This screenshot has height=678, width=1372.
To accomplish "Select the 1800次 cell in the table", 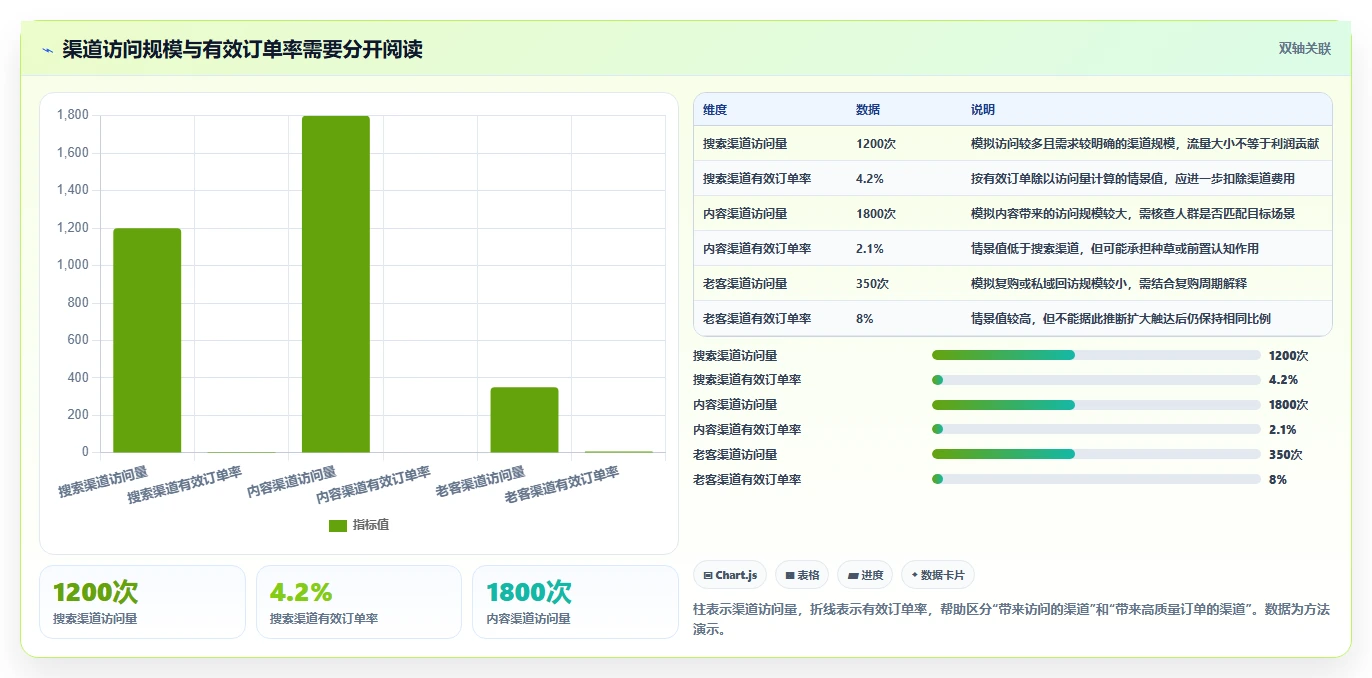I will (x=876, y=214).
